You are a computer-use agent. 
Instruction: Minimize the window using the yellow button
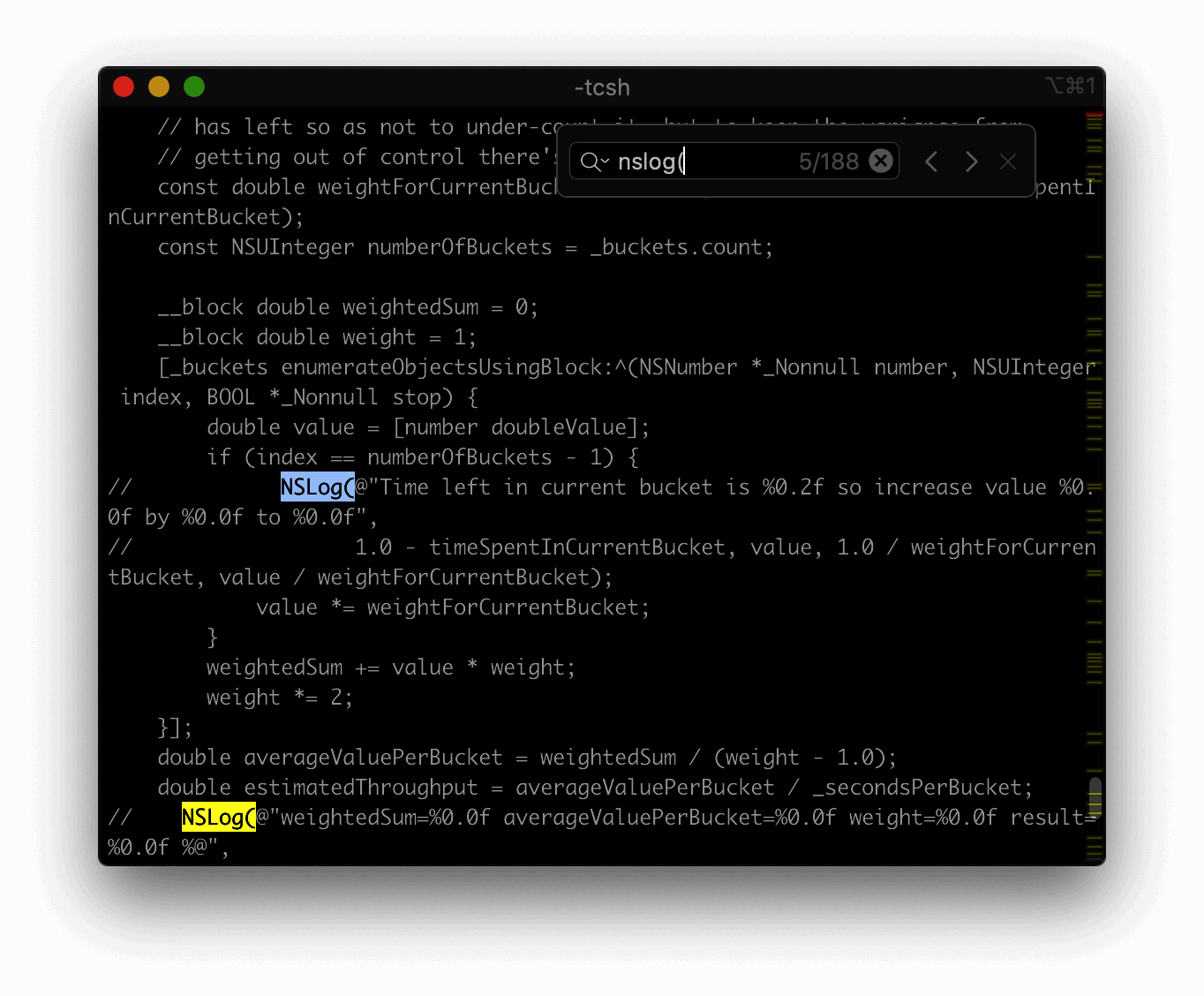[x=159, y=87]
